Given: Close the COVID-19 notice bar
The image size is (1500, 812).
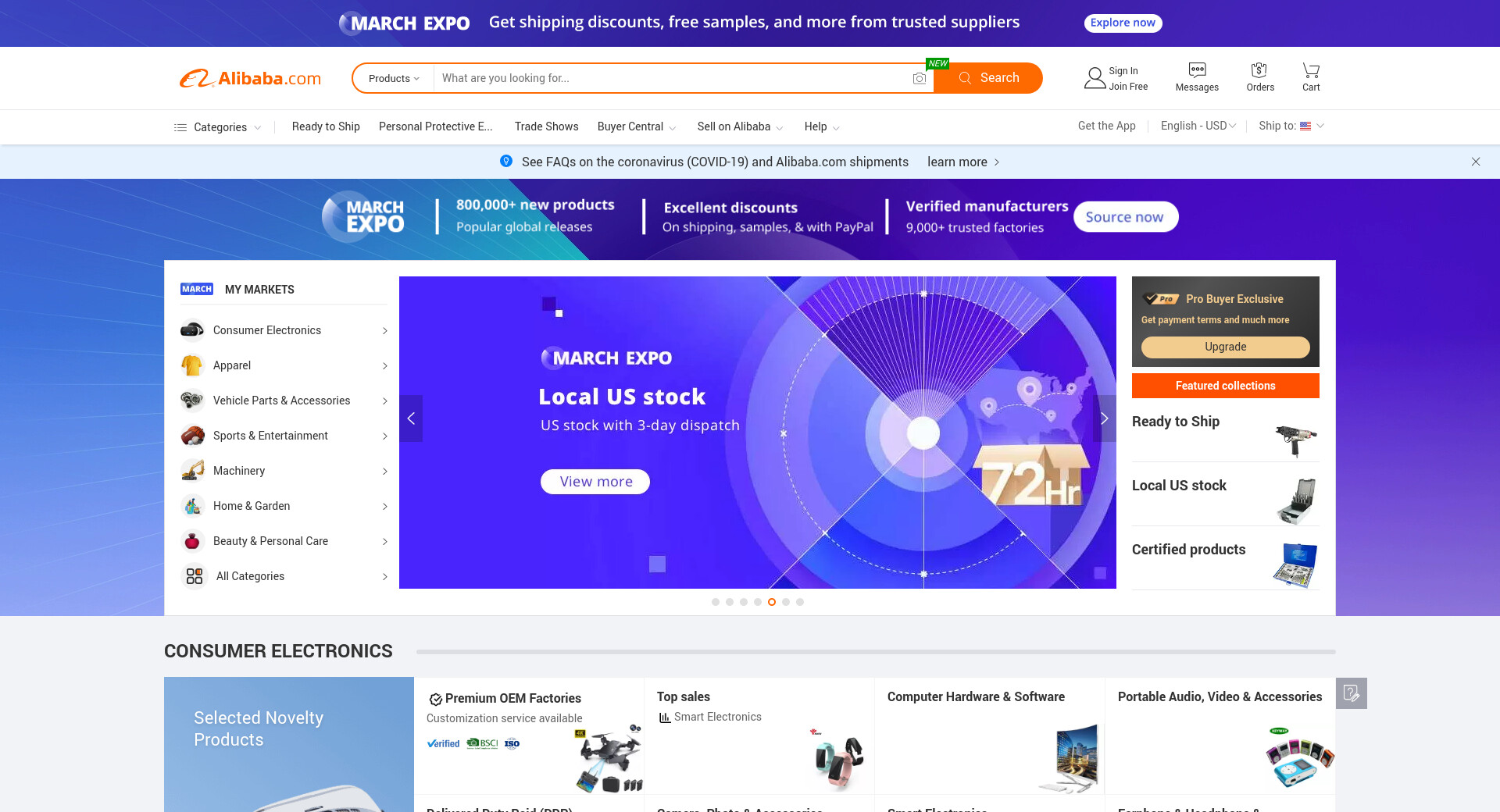Looking at the screenshot, I should click(1475, 162).
